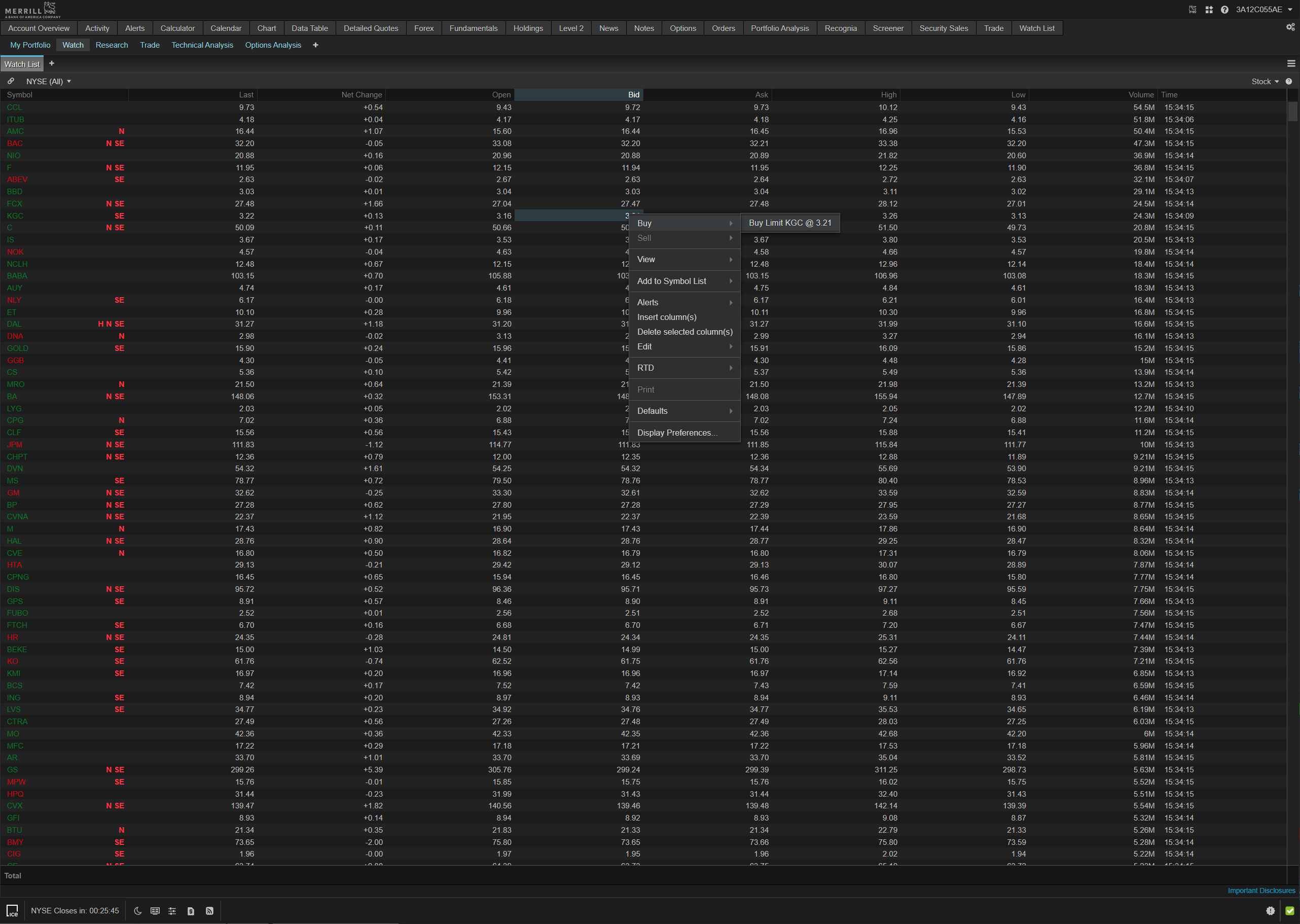
Task: Open the Portfolio Analysis toolbar button
Action: coord(780,28)
